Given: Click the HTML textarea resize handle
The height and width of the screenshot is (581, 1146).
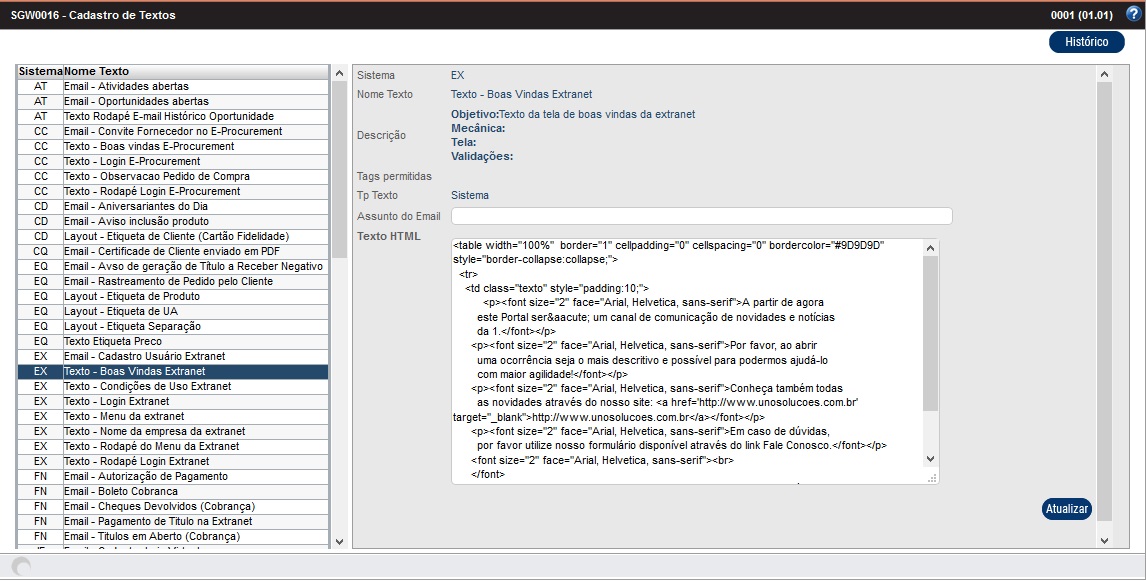Looking at the screenshot, I should pyautogui.click(x=932, y=479).
